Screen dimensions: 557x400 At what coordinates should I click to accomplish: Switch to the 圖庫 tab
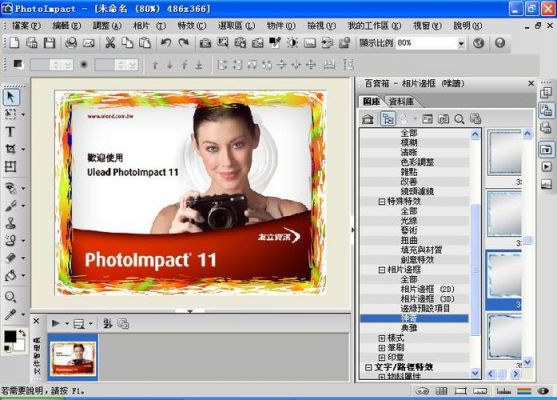(x=371, y=102)
